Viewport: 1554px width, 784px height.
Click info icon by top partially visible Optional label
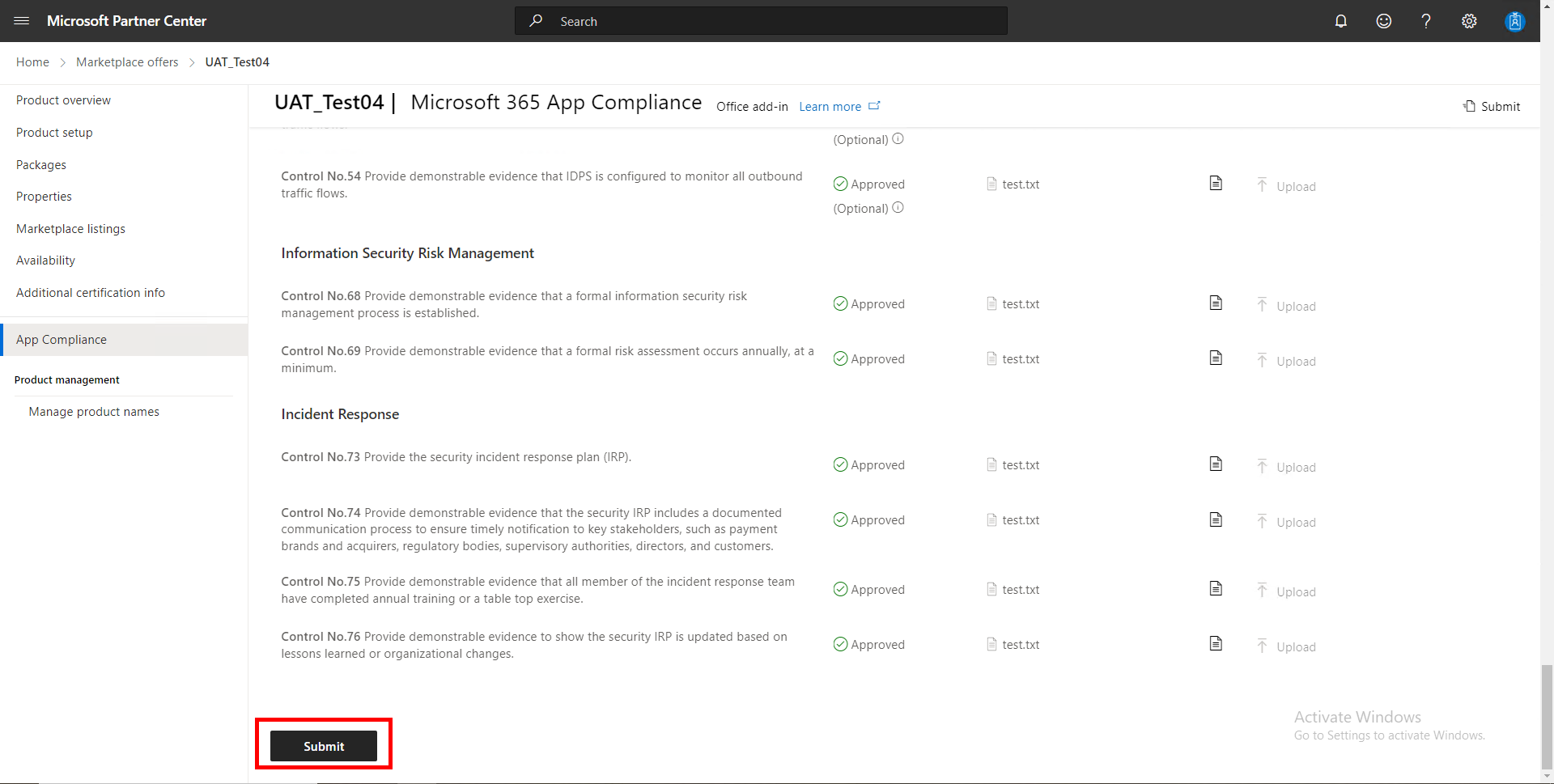tap(898, 139)
